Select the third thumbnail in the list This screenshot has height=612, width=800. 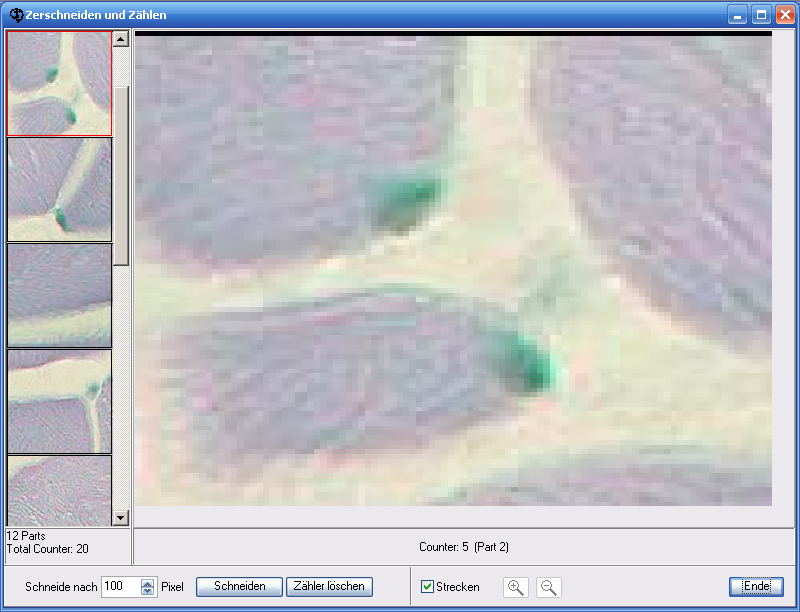(59, 295)
